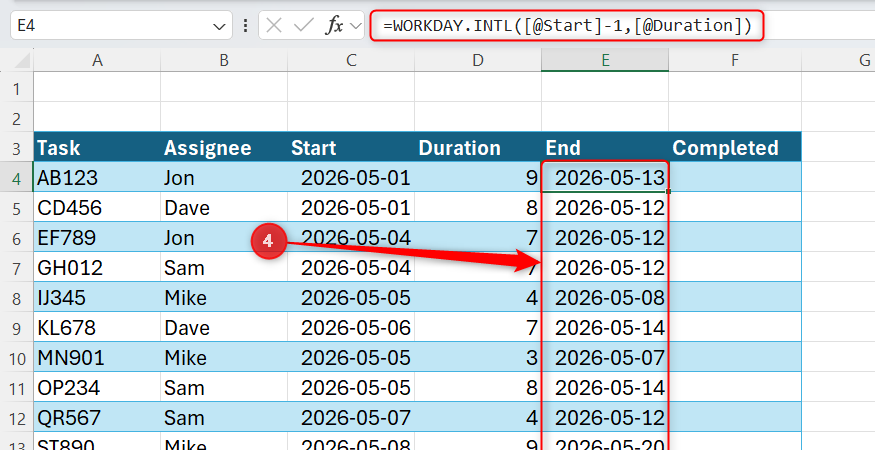This screenshot has height=450, width=875.
Task: Select Completed cell in AB123 row
Action: point(735,178)
